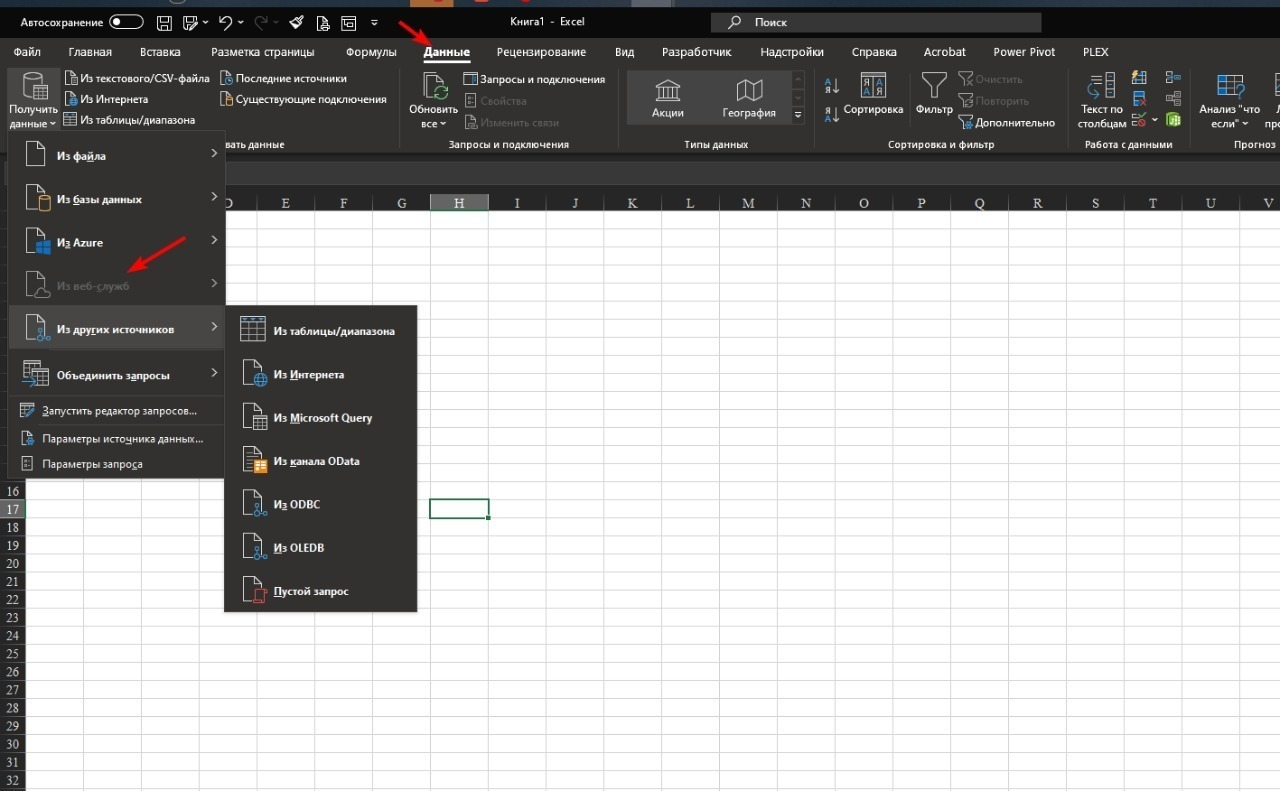This screenshot has height=791, width=1280.
Task: Open the Undo history dropdown arrow
Action: pos(241,22)
